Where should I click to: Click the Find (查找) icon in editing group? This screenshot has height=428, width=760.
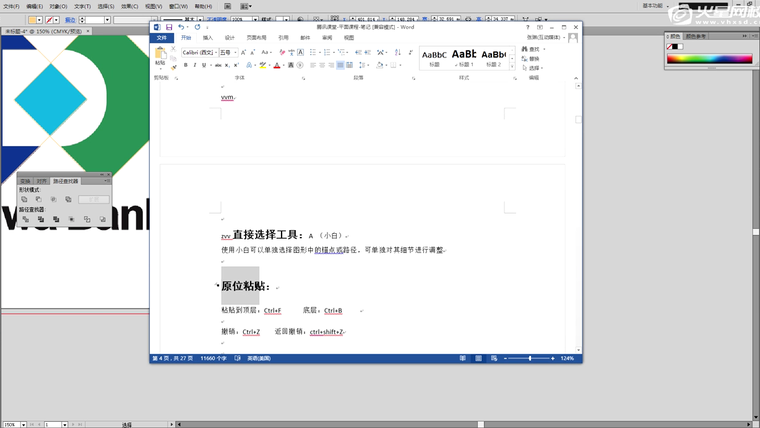pos(527,49)
